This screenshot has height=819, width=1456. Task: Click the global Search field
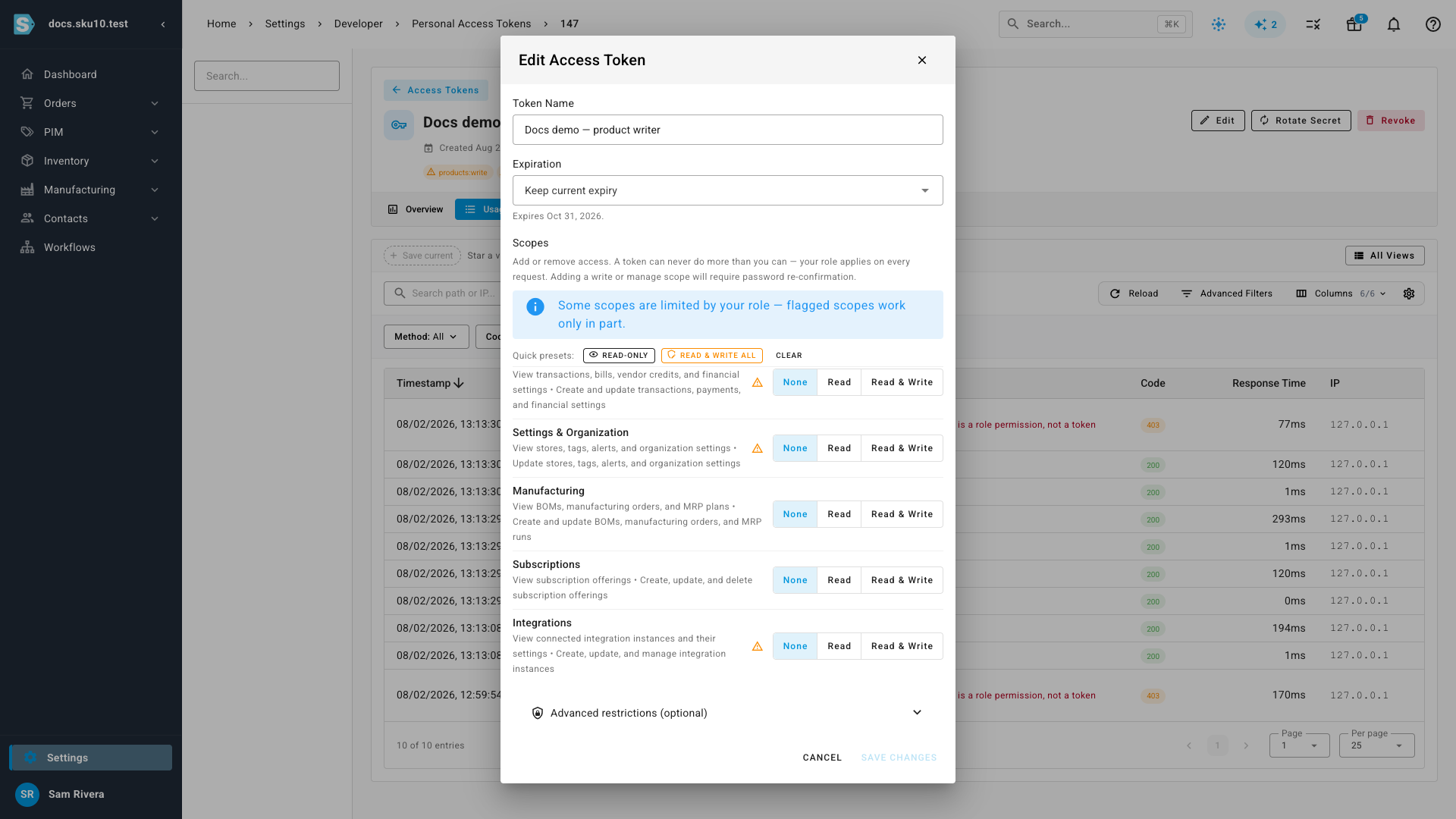pyautogui.click(x=1095, y=24)
